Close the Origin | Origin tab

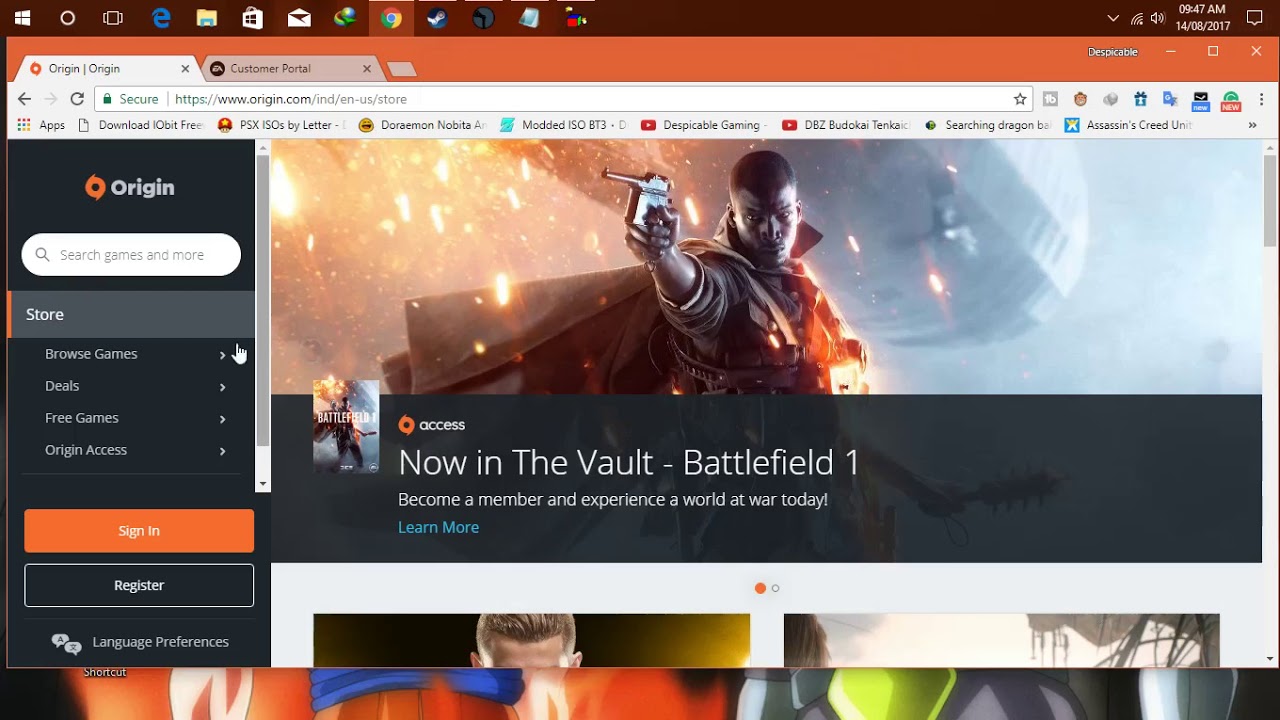tap(185, 69)
